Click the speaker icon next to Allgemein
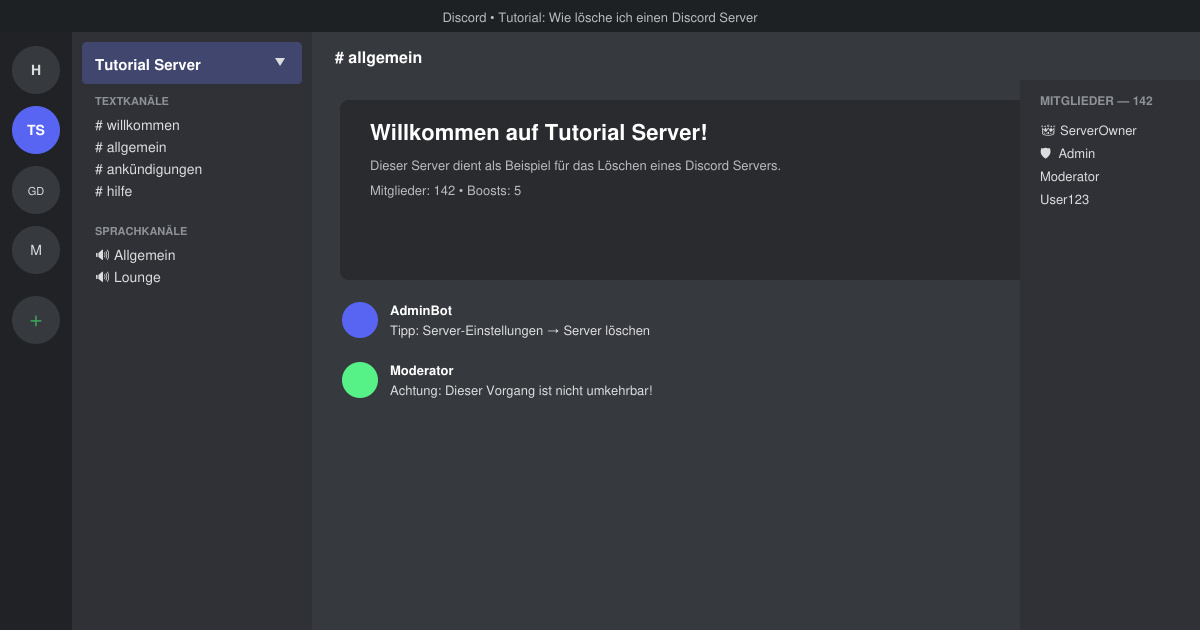 [x=102, y=255]
